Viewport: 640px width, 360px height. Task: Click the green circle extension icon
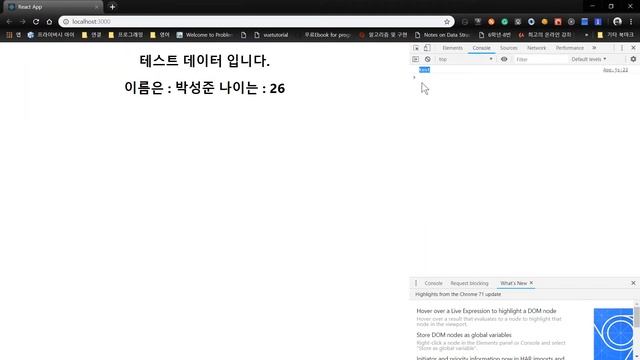pyautogui.click(x=504, y=22)
